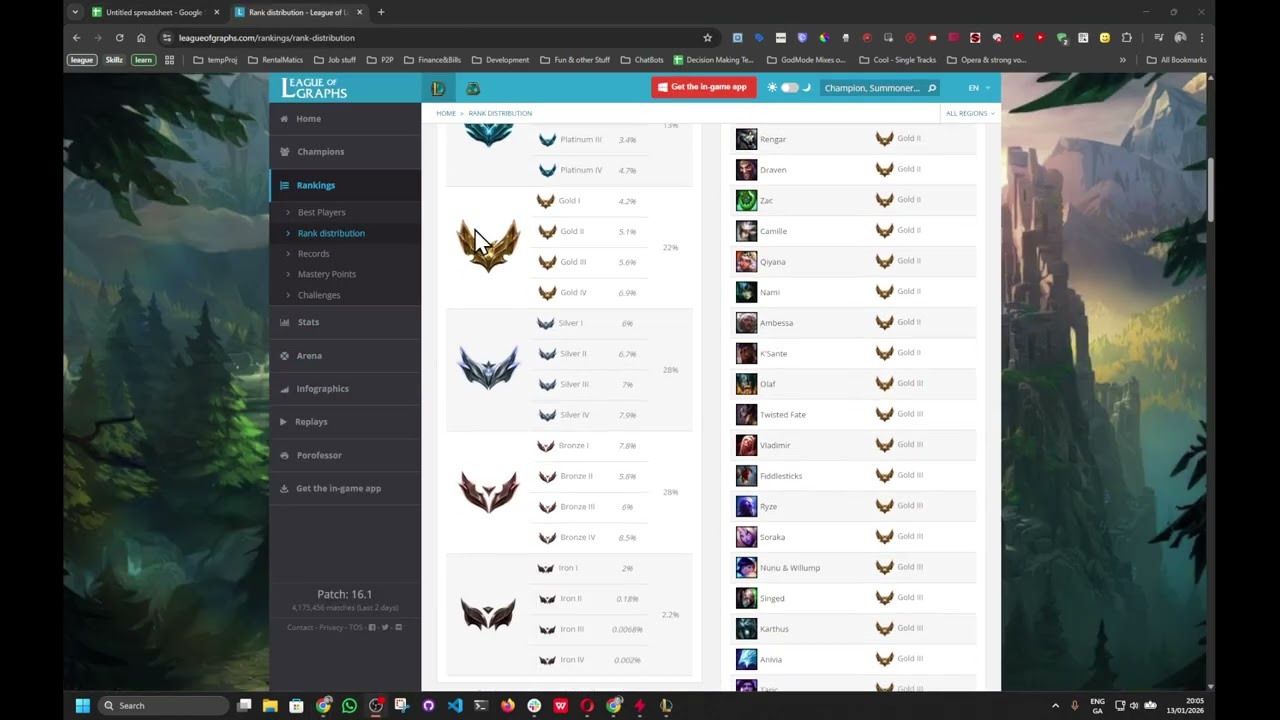1280x720 pixels.
Task: Open the Chrome tab search dropdown
Action: [x=75, y=12]
